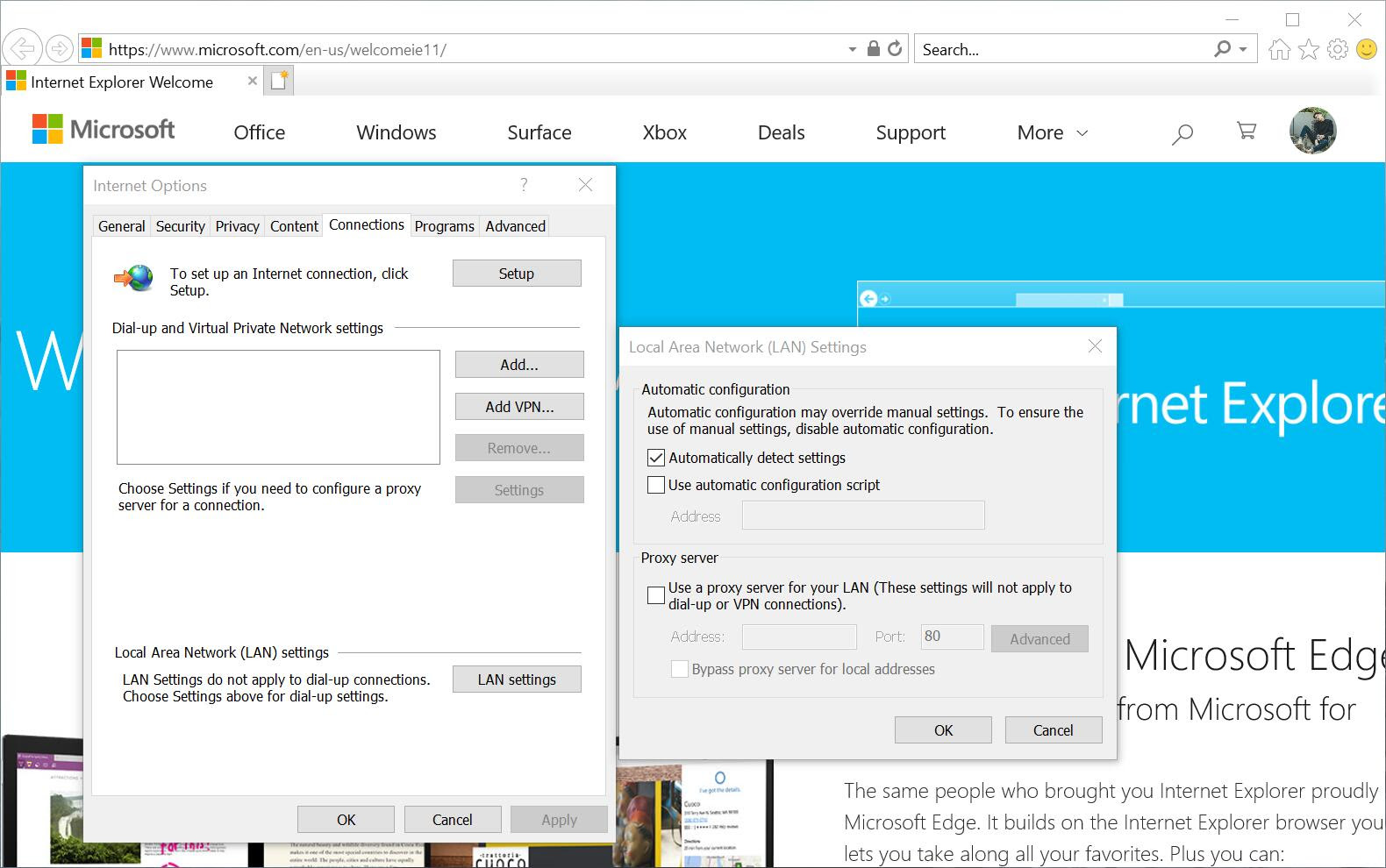Toggle Automatically detect settings checkbox
Screen dimensions: 1386x868
pos(656,458)
